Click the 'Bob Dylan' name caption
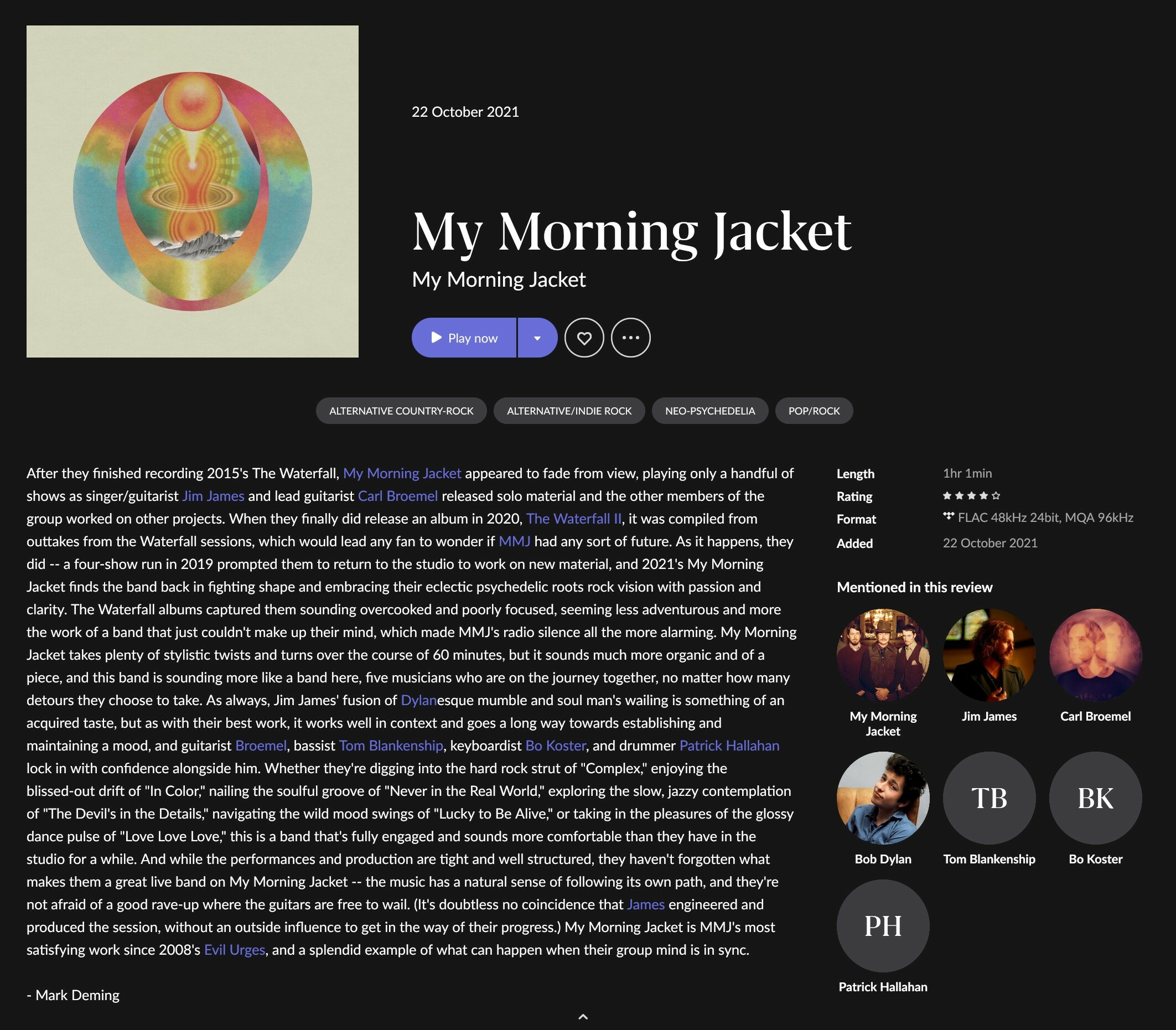This screenshot has width=1176, height=1030. (883, 859)
